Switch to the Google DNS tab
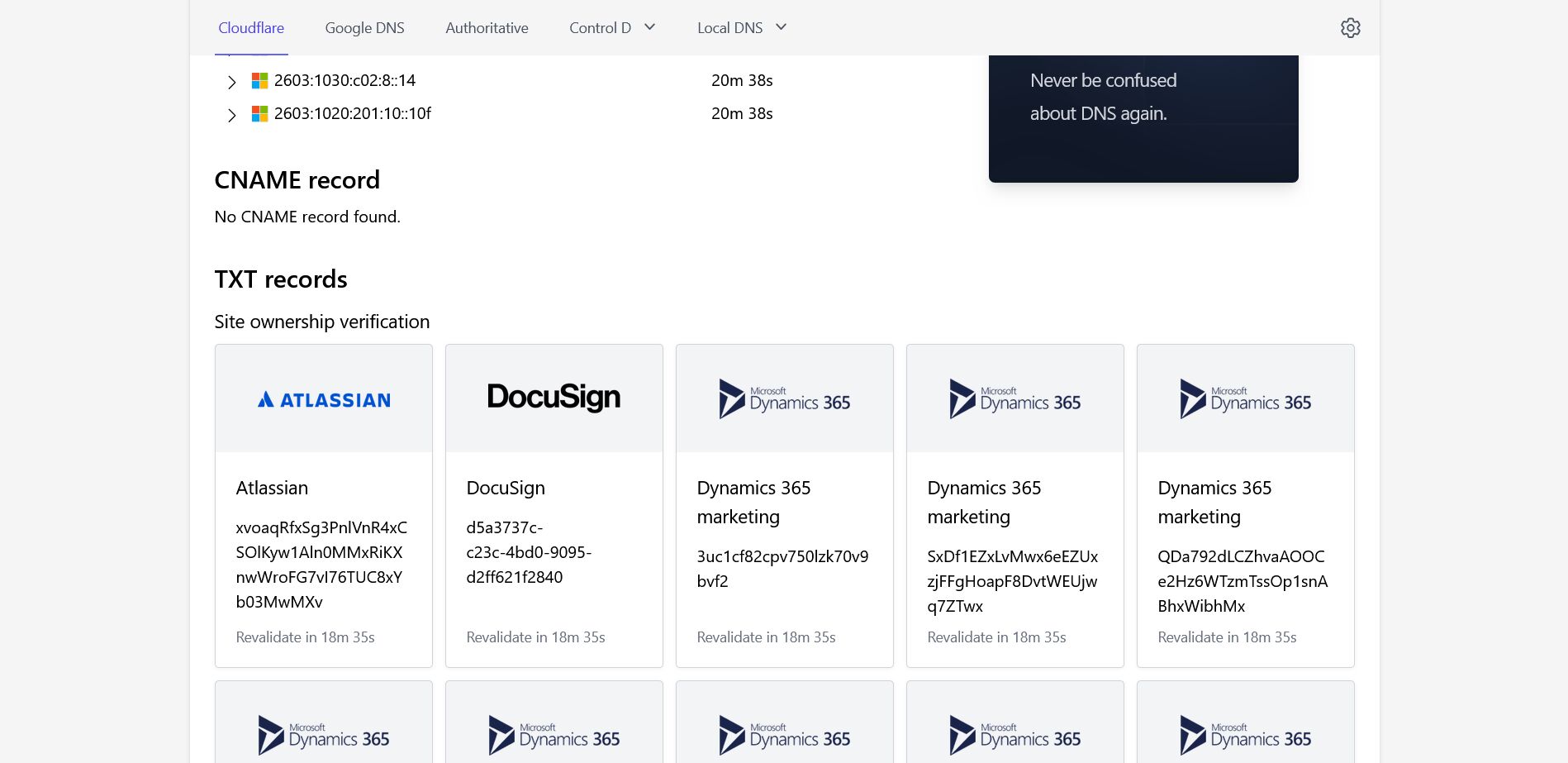The width and height of the screenshot is (1568, 763). click(x=364, y=28)
